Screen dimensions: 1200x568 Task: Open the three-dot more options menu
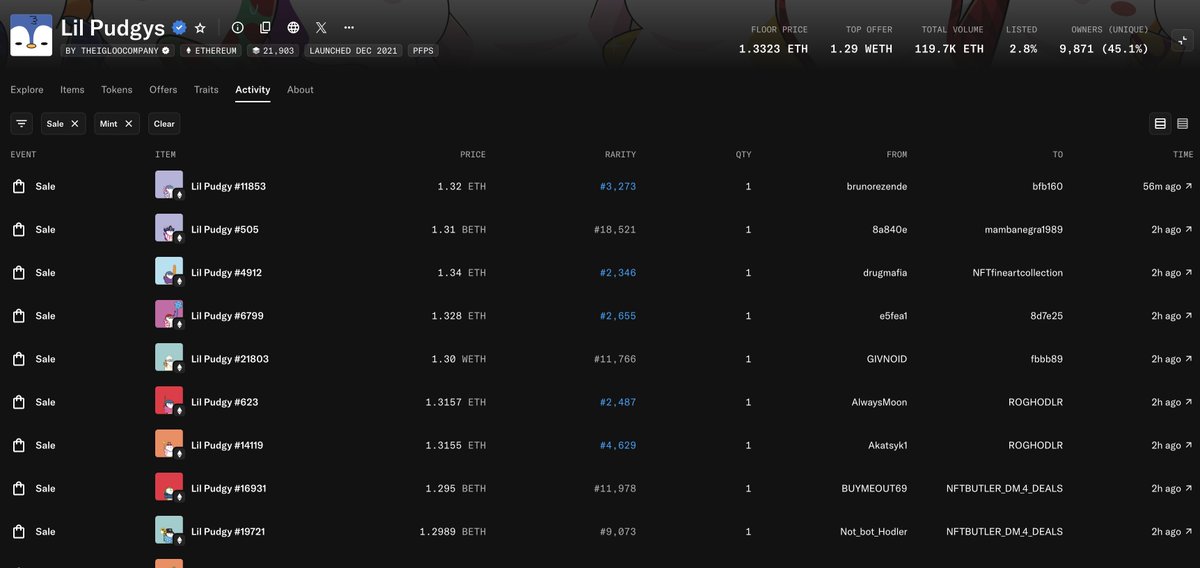coord(348,28)
